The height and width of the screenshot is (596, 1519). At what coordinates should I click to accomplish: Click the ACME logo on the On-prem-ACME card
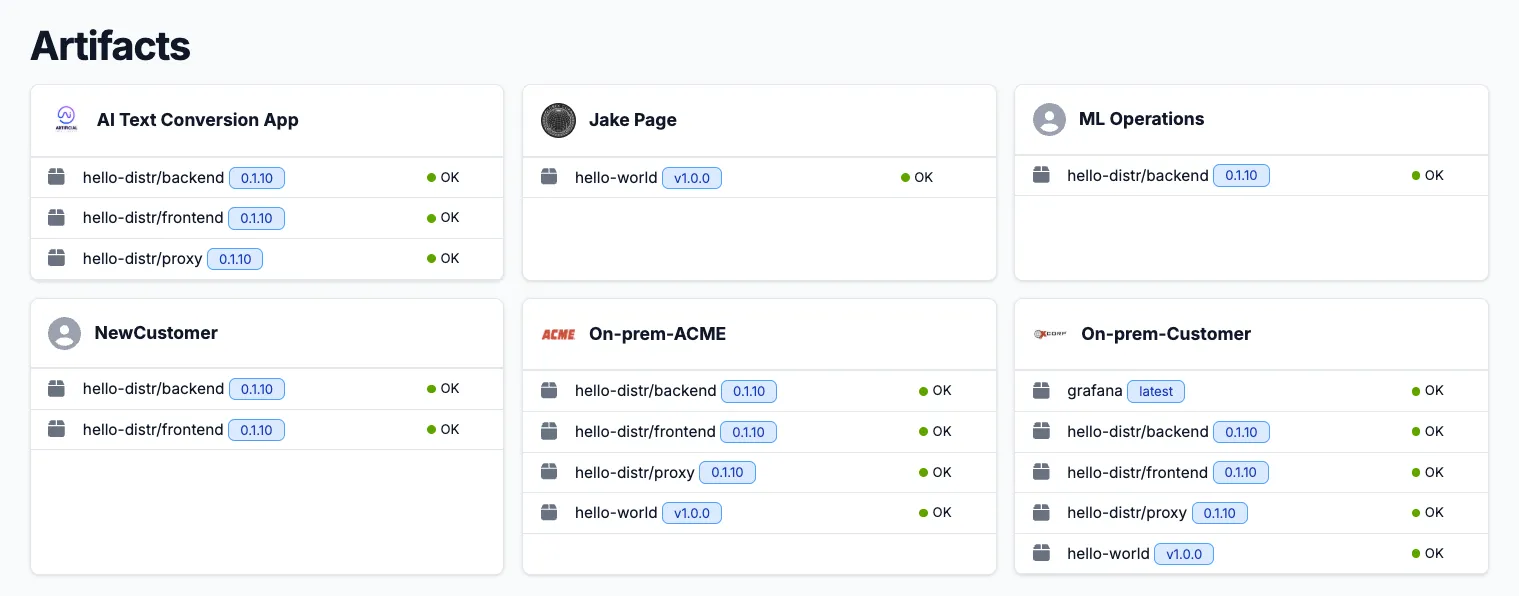click(x=558, y=334)
